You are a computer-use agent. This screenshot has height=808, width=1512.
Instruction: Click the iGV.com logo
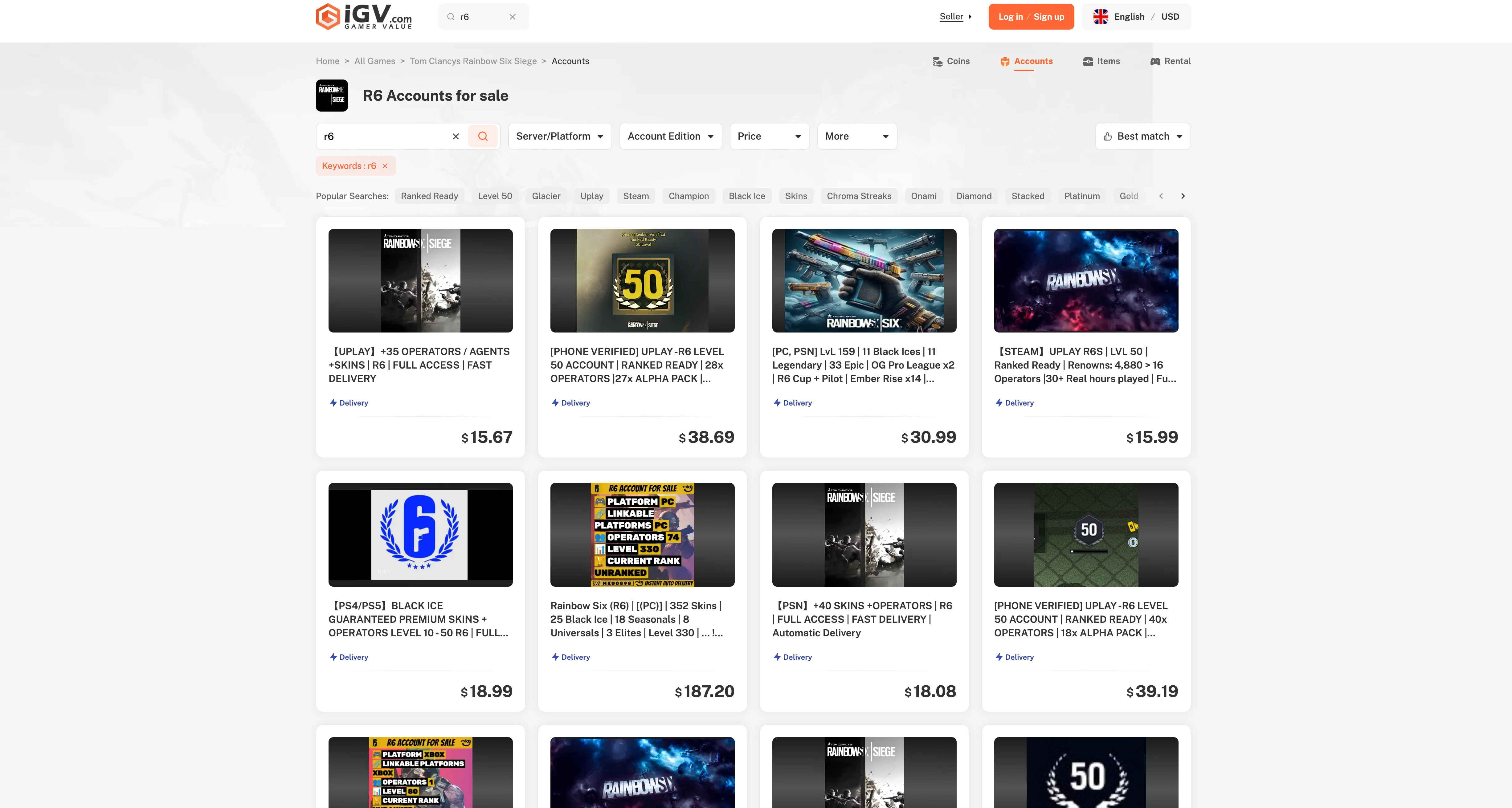click(363, 16)
